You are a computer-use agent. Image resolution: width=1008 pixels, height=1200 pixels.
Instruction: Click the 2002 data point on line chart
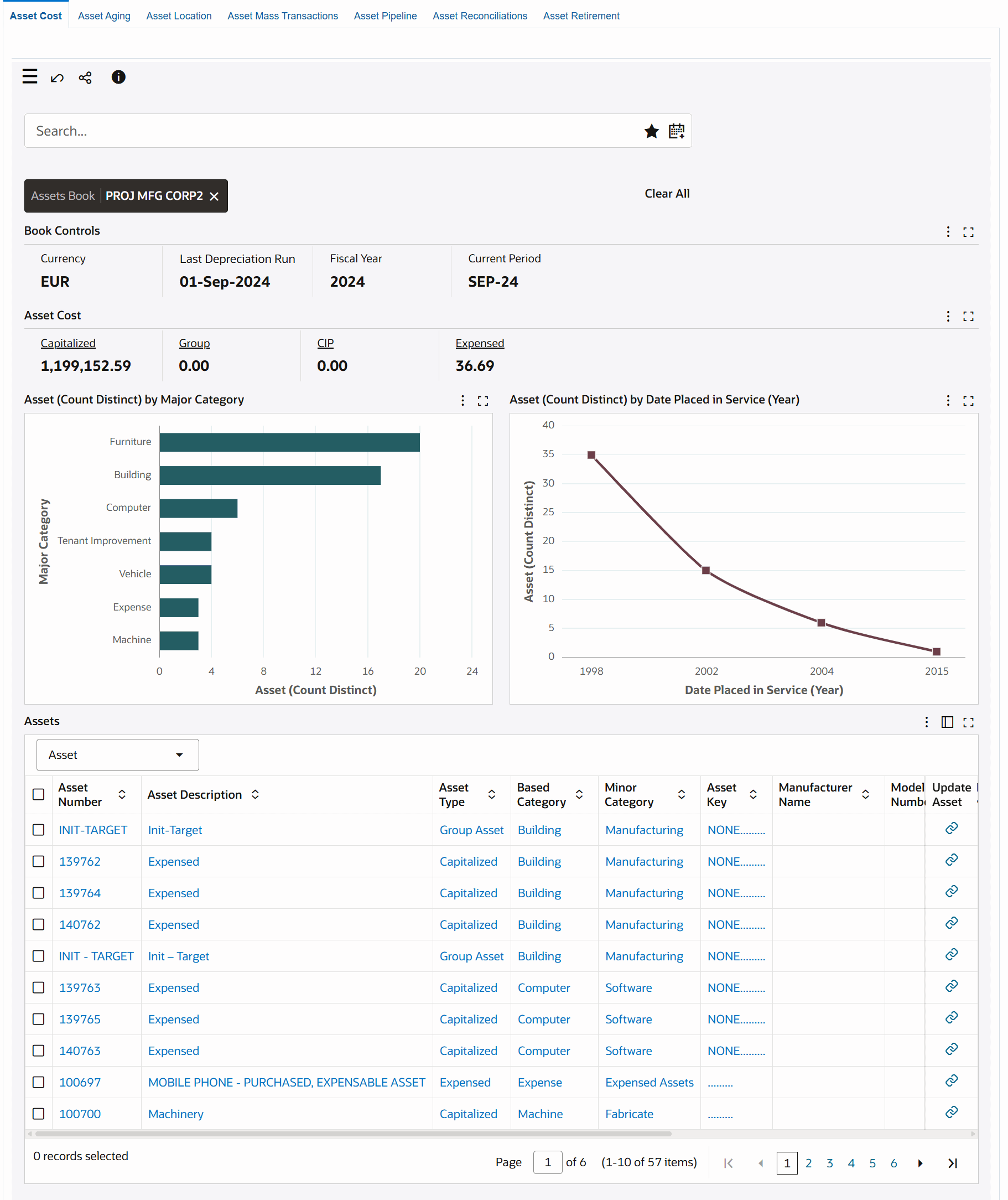706,570
